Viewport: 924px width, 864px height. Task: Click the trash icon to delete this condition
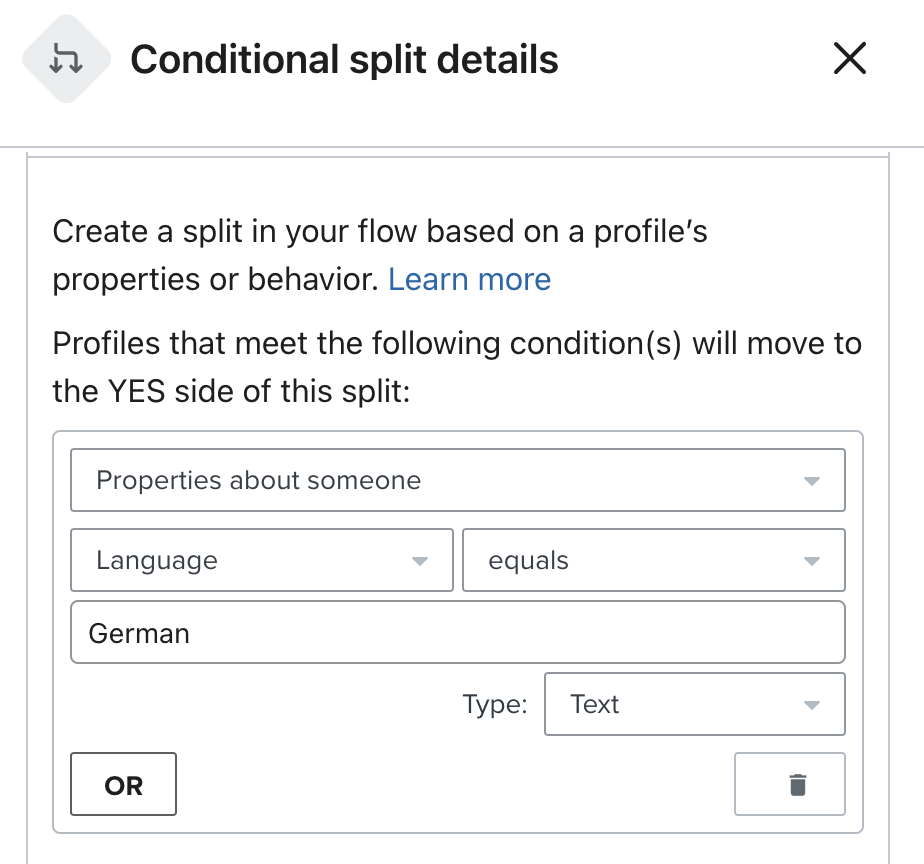pyautogui.click(x=789, y=784)
